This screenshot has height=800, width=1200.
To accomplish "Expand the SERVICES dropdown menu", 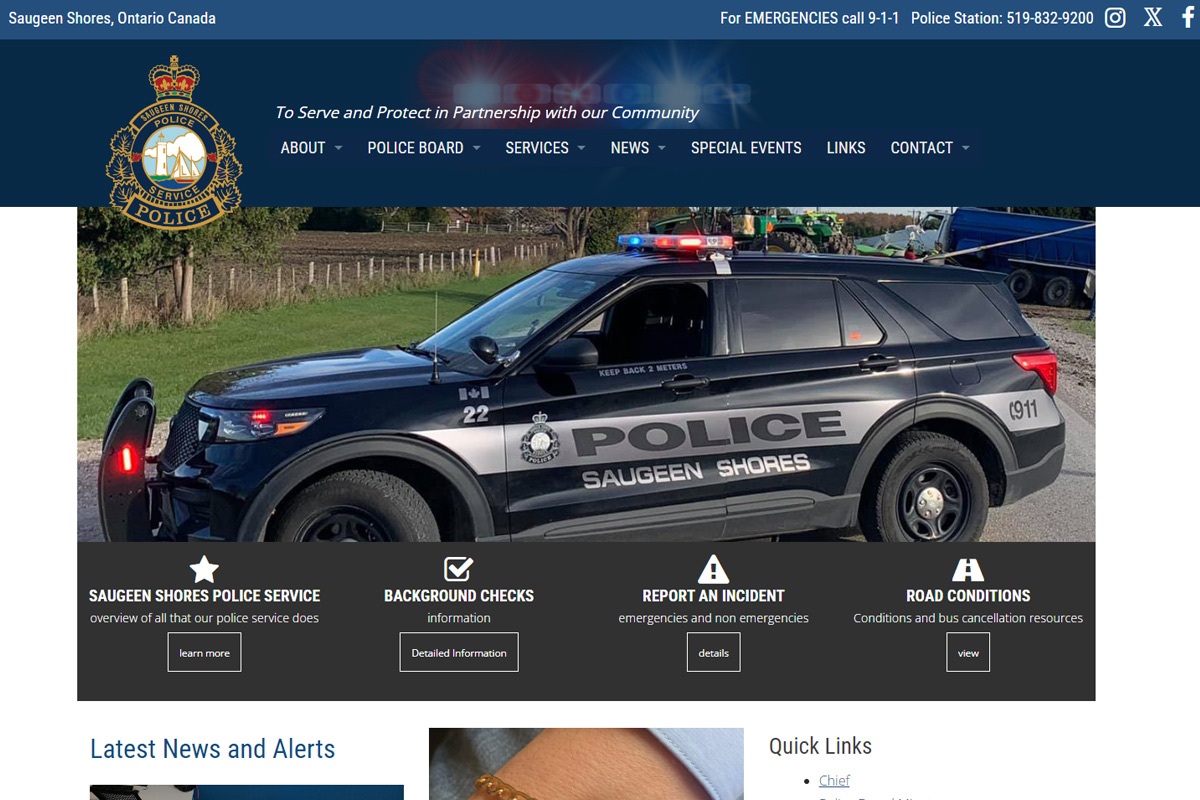I will pyautogui.click(x=545, y=148).
